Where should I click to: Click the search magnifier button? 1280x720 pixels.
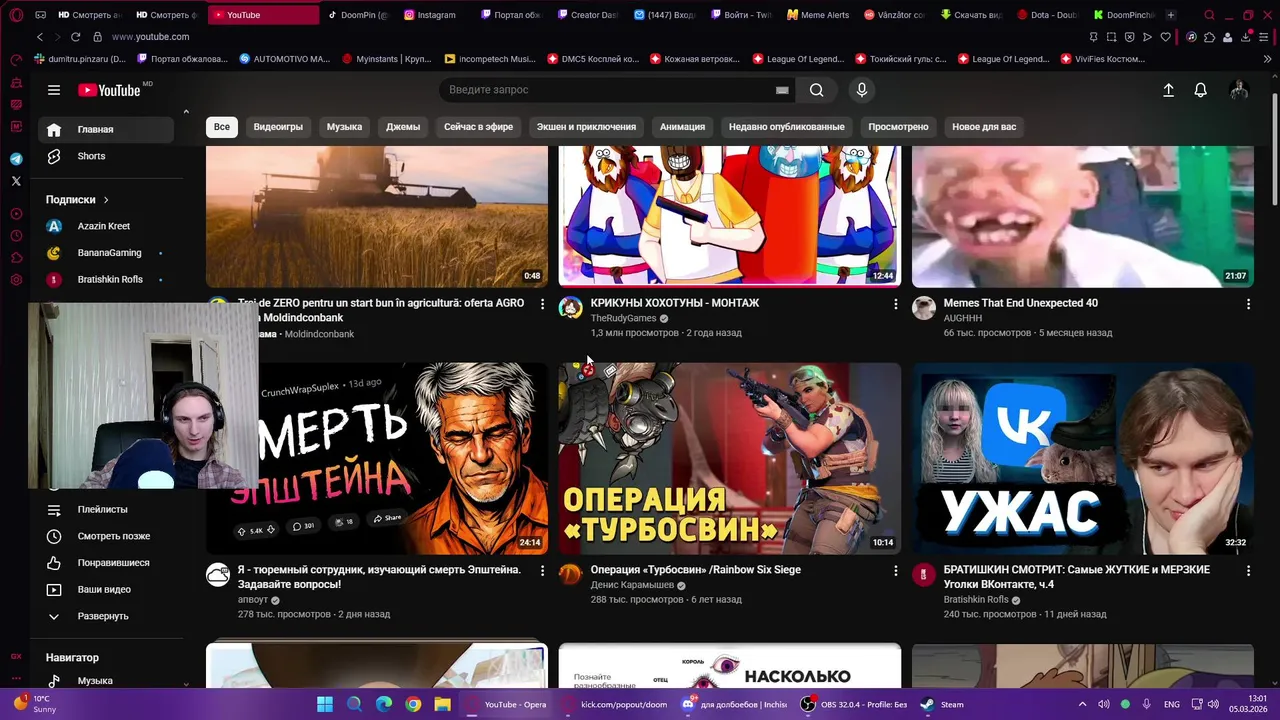coord(817,90)
